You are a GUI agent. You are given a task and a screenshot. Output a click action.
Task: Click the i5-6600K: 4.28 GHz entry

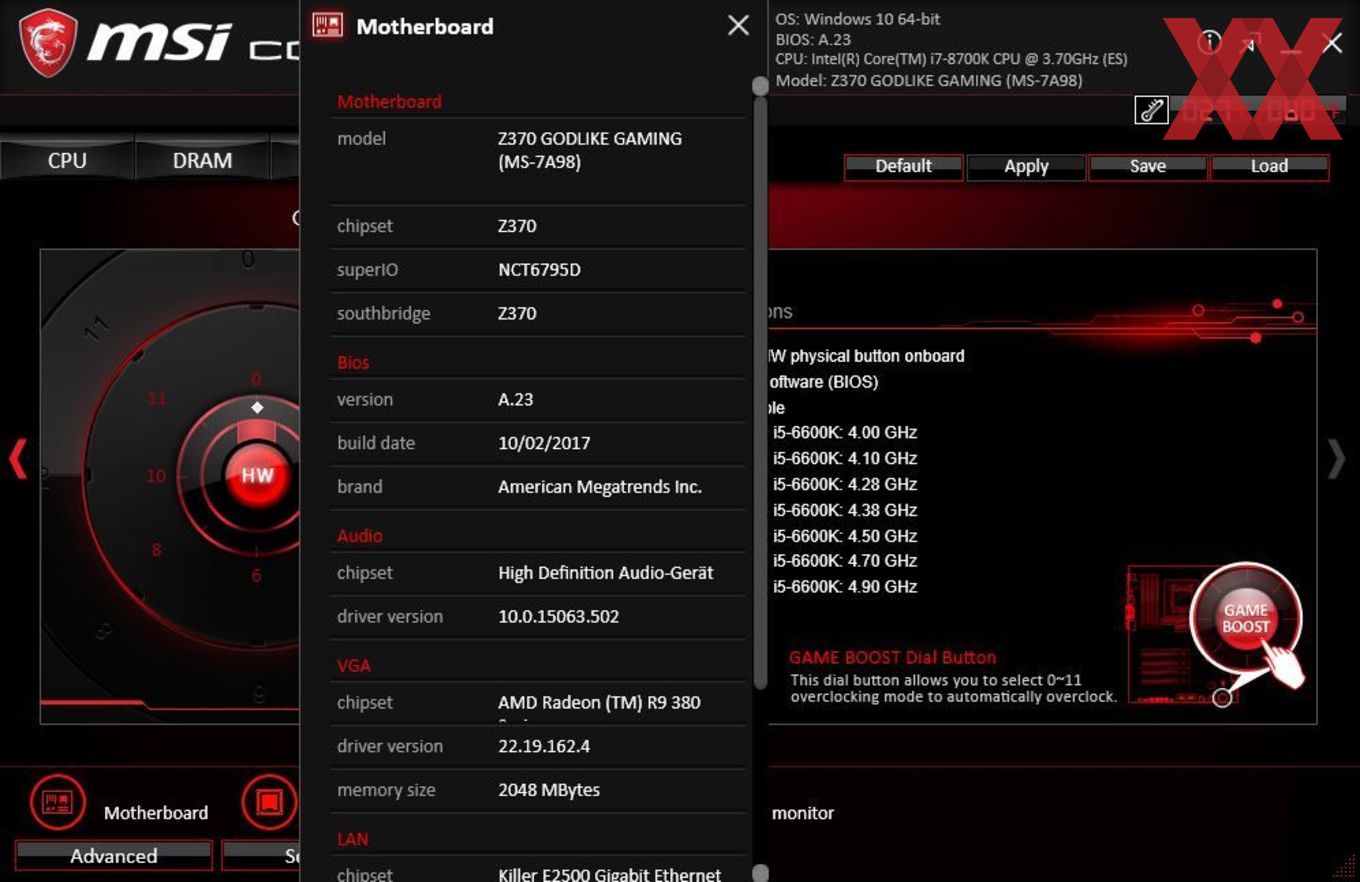pos(844,484)
